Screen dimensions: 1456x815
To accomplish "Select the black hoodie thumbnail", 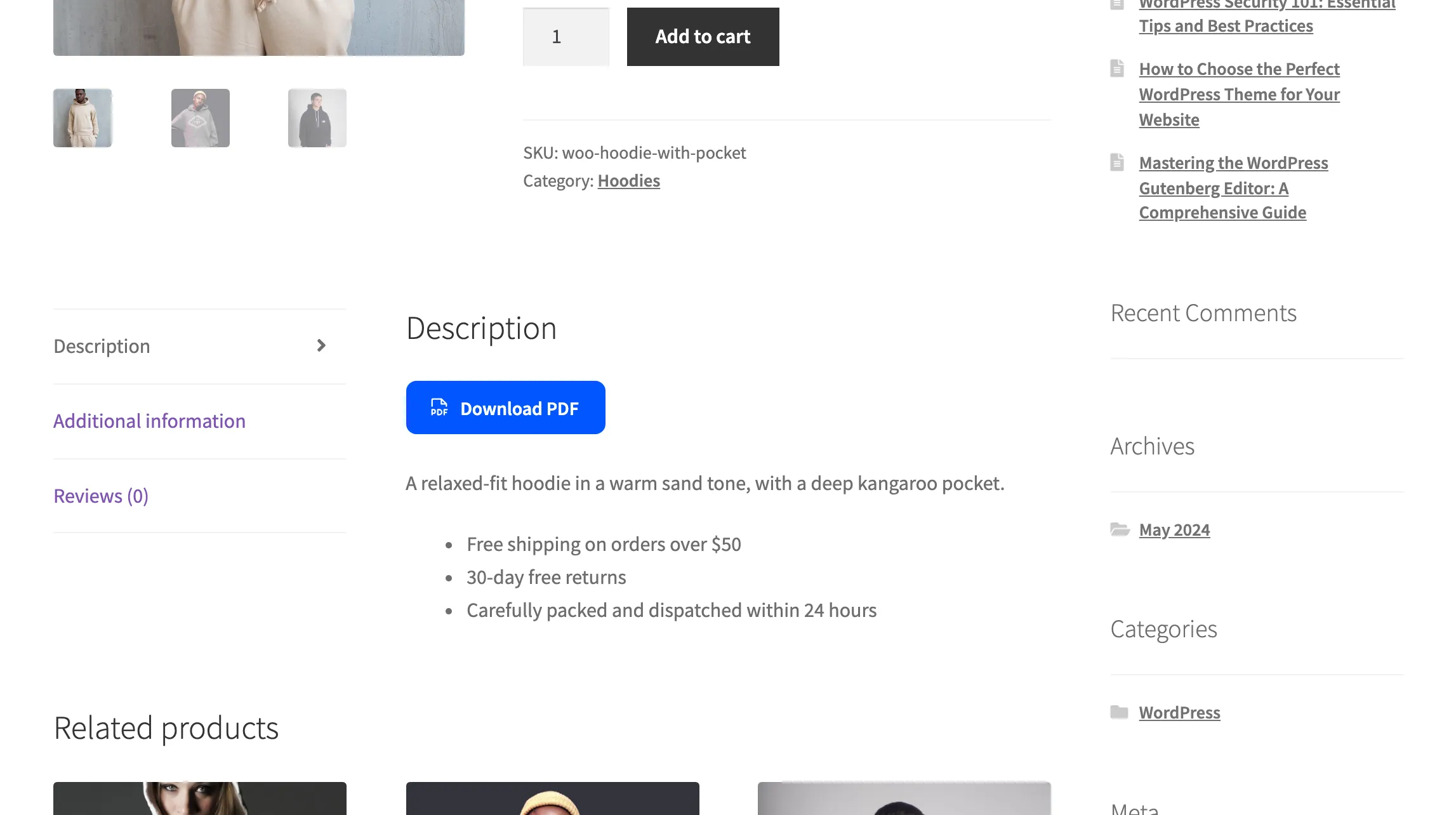I will [317, 118].
